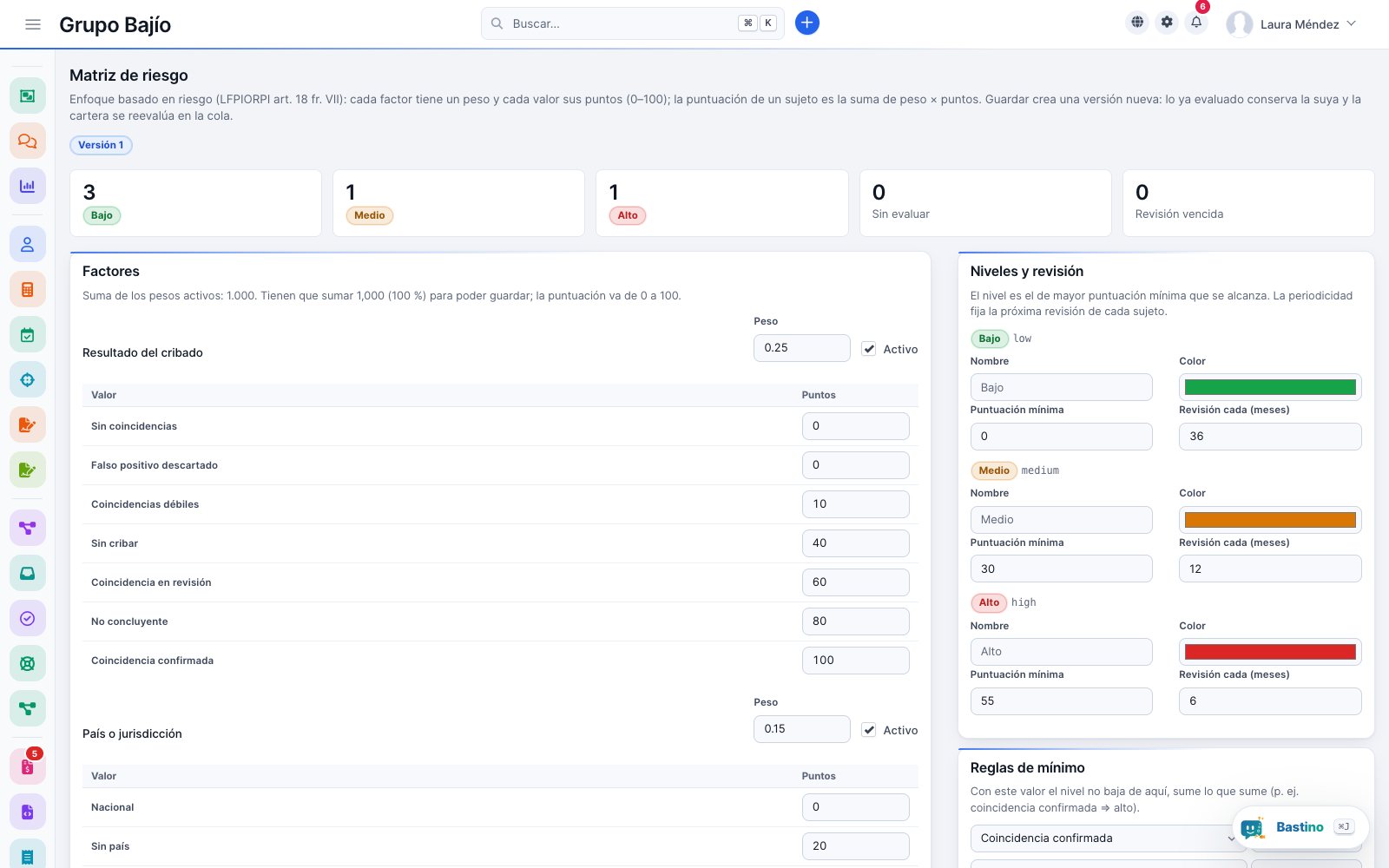
Task: Click the Alto Revisión cada meses field
Action: pyautogui.click(x=1270, y=701)
